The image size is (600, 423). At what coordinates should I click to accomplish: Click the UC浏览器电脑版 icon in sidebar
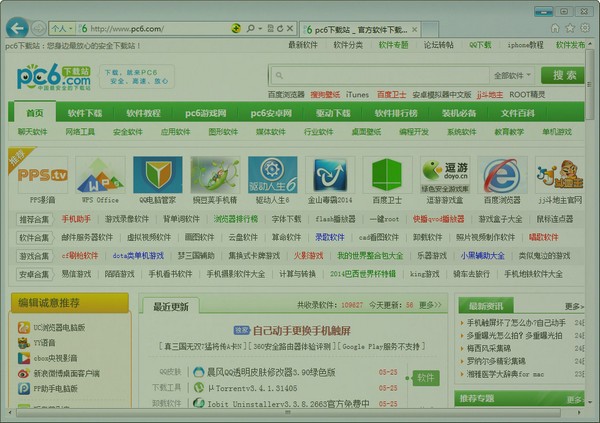(x=24, y=327)
